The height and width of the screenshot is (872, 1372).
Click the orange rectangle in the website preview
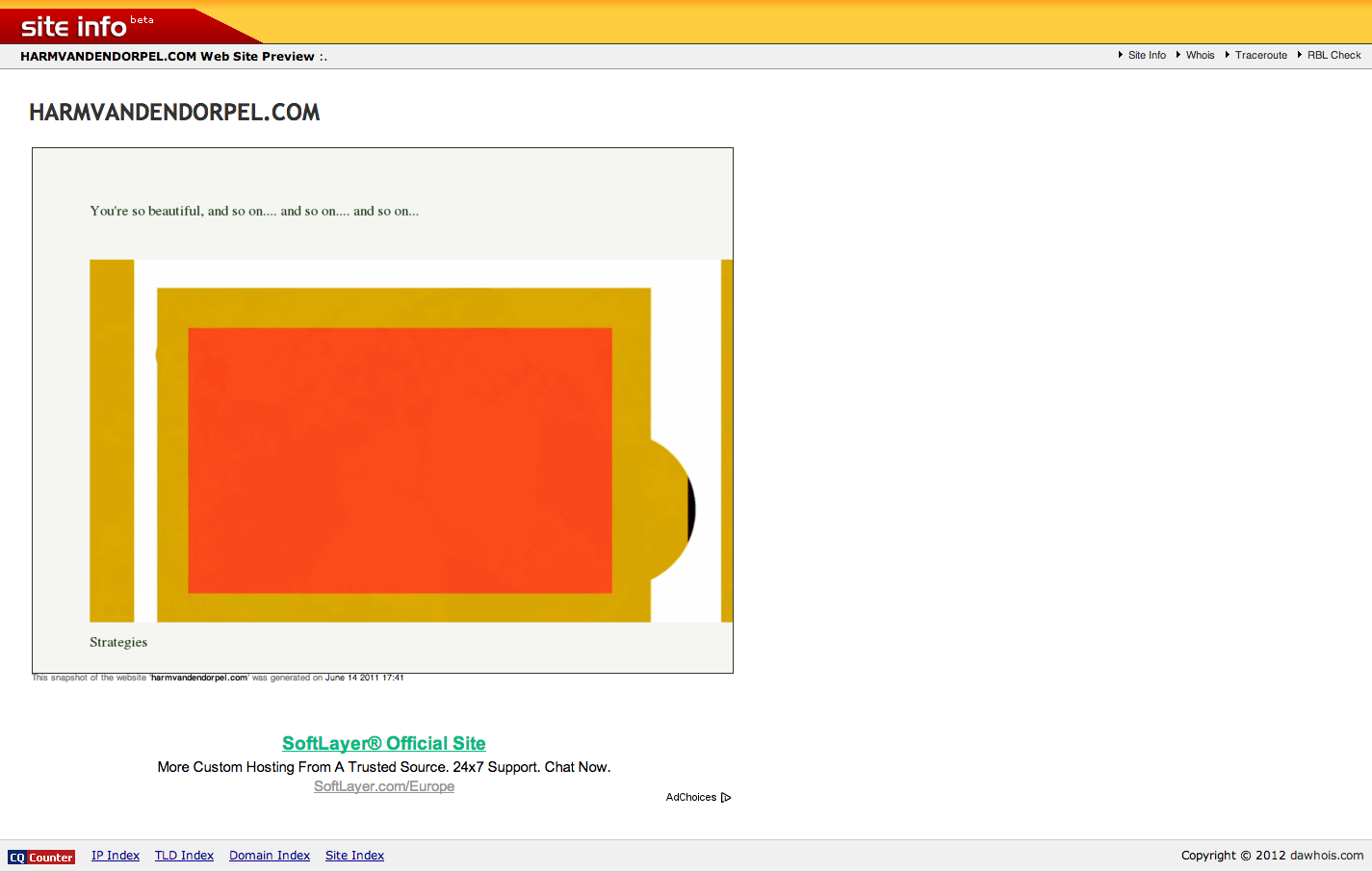pyautogui.click(x=400, y=460)
